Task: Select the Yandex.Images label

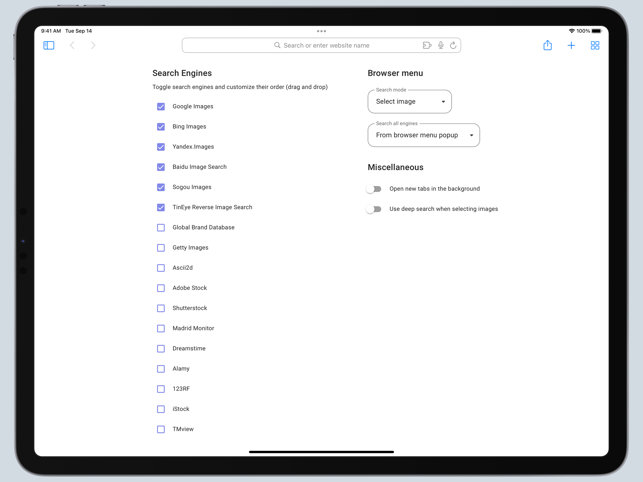Action: tap(193, 147)
